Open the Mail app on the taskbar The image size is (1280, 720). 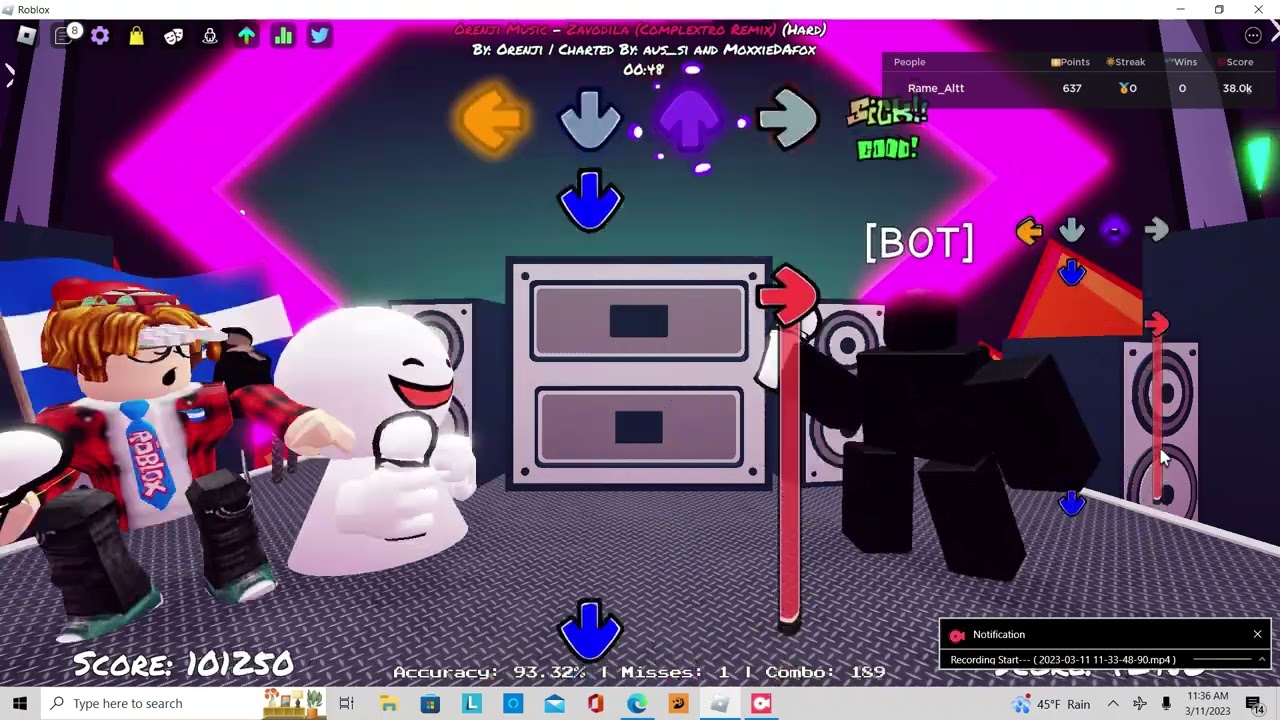(554, 704)
